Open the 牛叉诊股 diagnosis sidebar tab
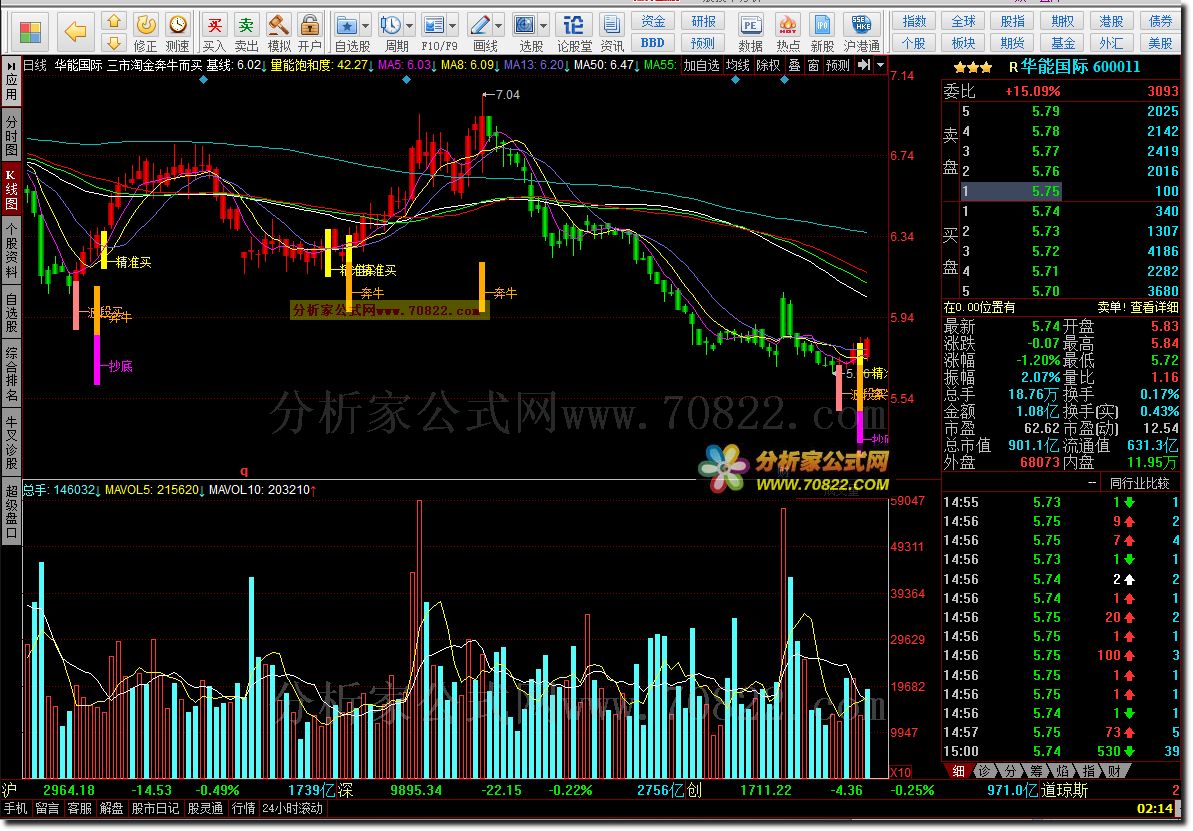This screenshot has height=831, width=1193. tap(11, 442)
